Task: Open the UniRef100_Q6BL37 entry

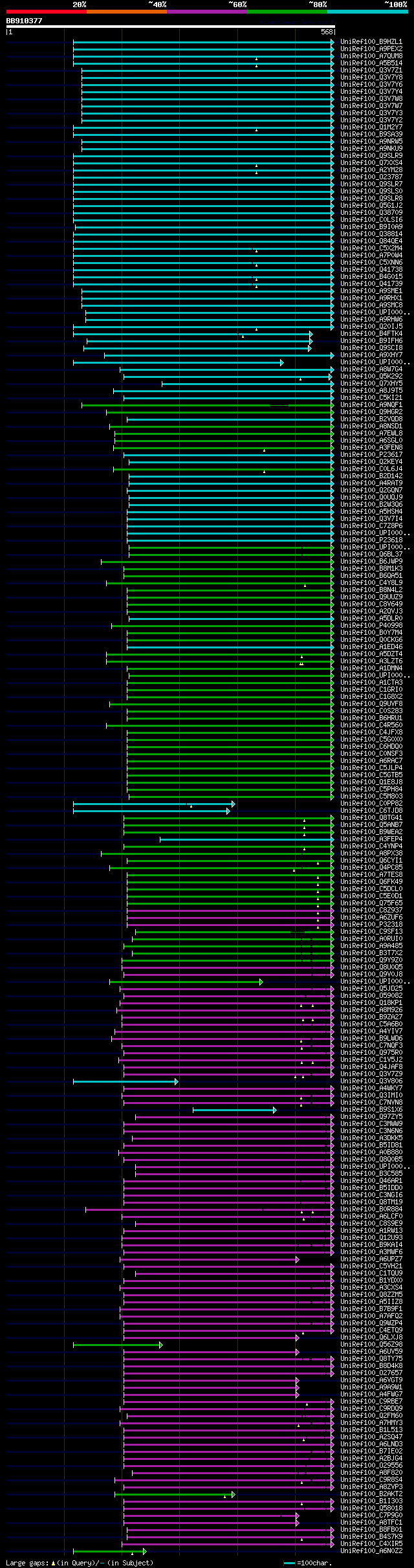Action: 371,554
